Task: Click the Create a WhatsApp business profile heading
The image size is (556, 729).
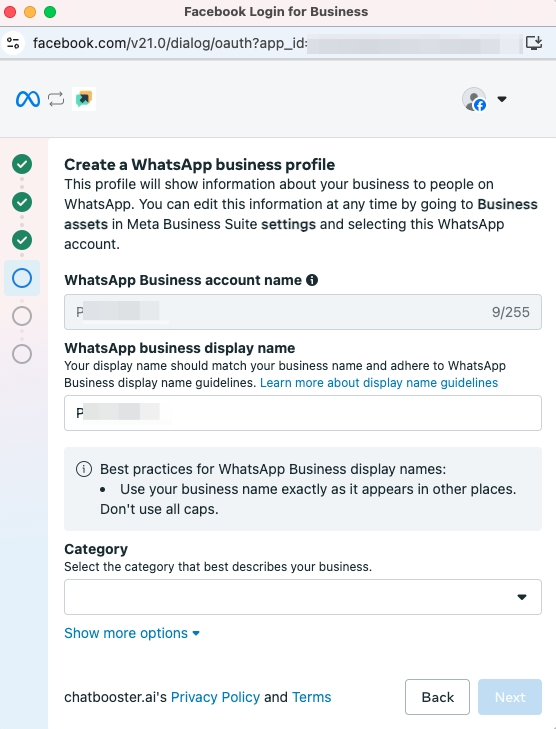Action: (199, 165)
